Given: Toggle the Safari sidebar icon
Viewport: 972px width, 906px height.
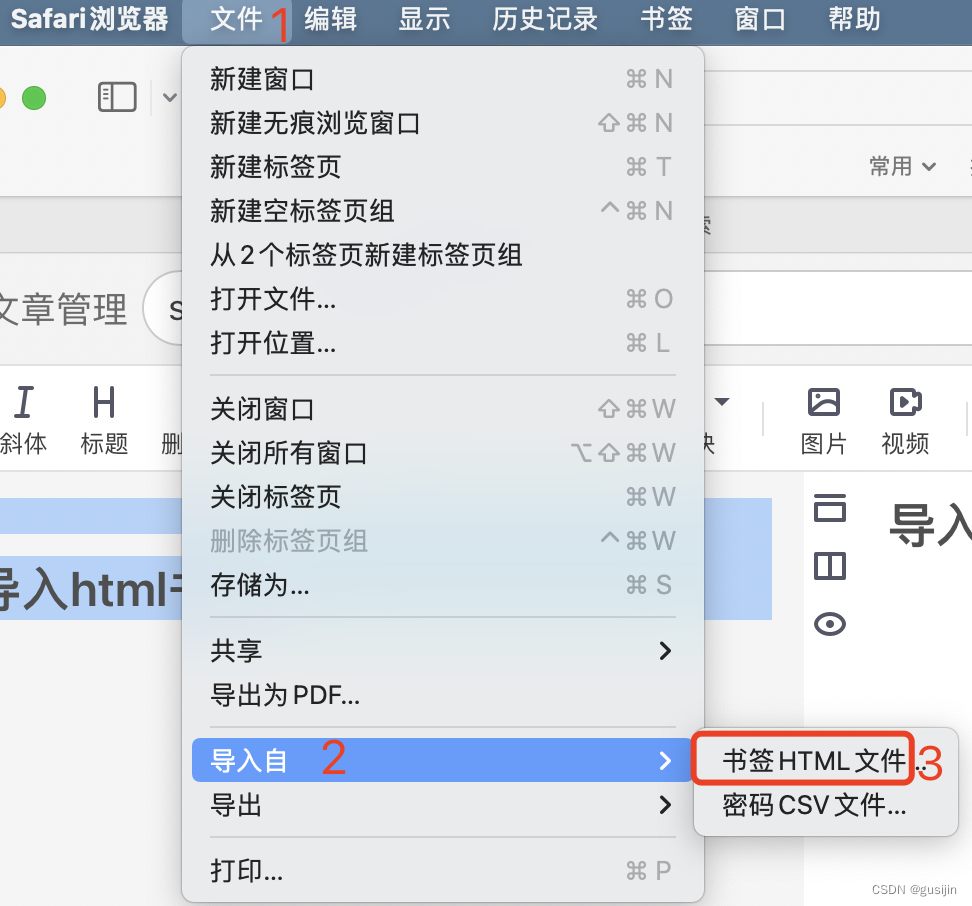Looking at the screenshot, I should click(117, 97).
